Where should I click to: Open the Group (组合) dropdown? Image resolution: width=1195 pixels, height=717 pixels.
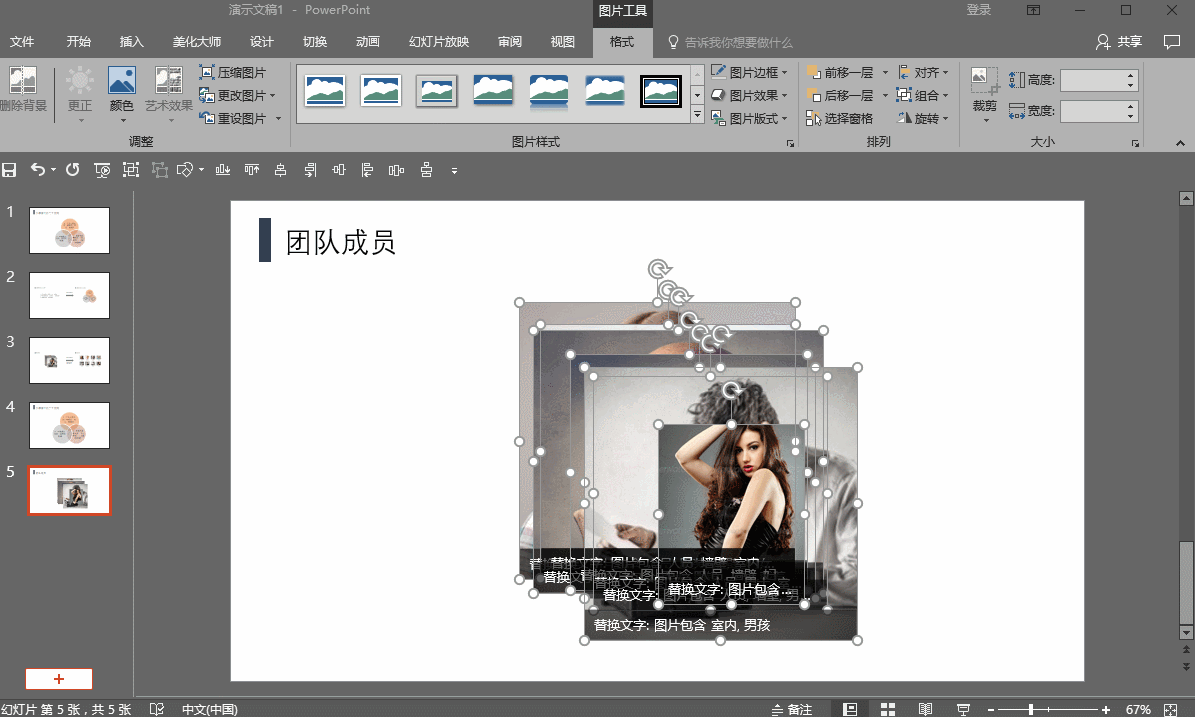tap(923, 95)
